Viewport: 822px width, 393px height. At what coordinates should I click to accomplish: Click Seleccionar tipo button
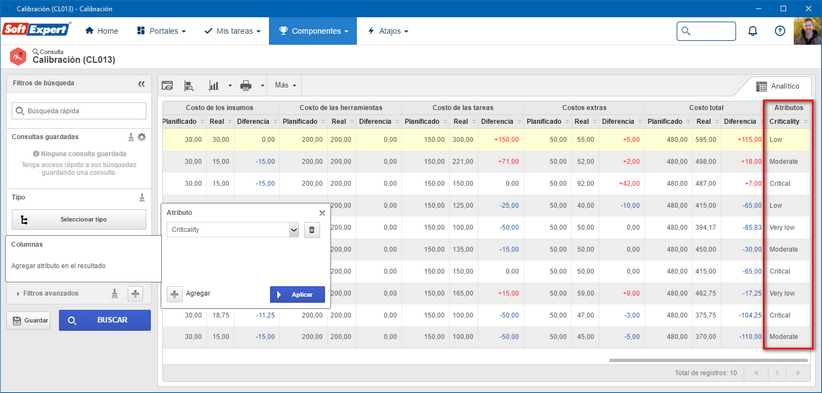pyautogui.click(x=79, y=220)
